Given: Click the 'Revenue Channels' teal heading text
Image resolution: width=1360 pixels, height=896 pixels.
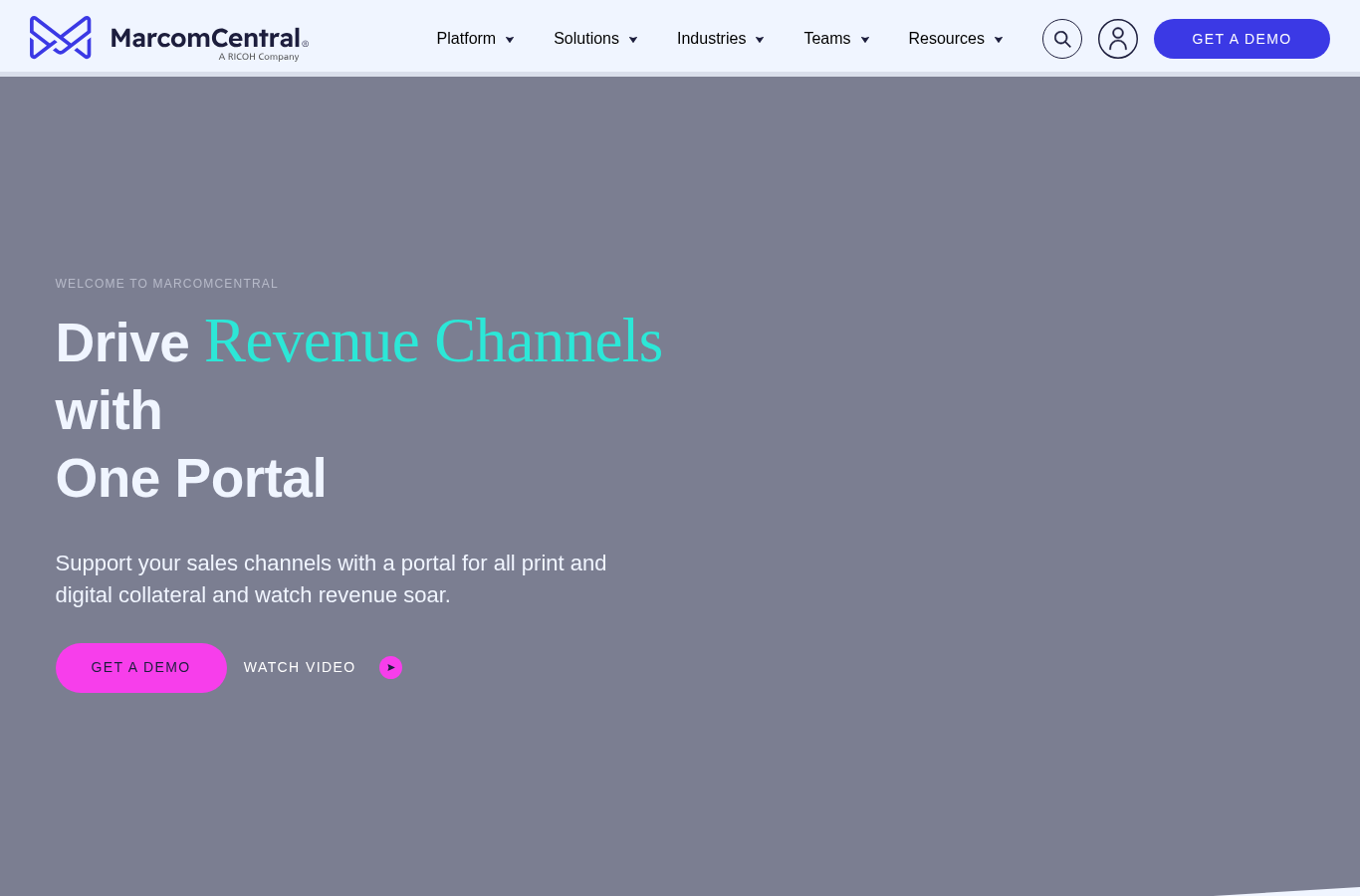Looking at the screenshot, I should pos(433,341).
